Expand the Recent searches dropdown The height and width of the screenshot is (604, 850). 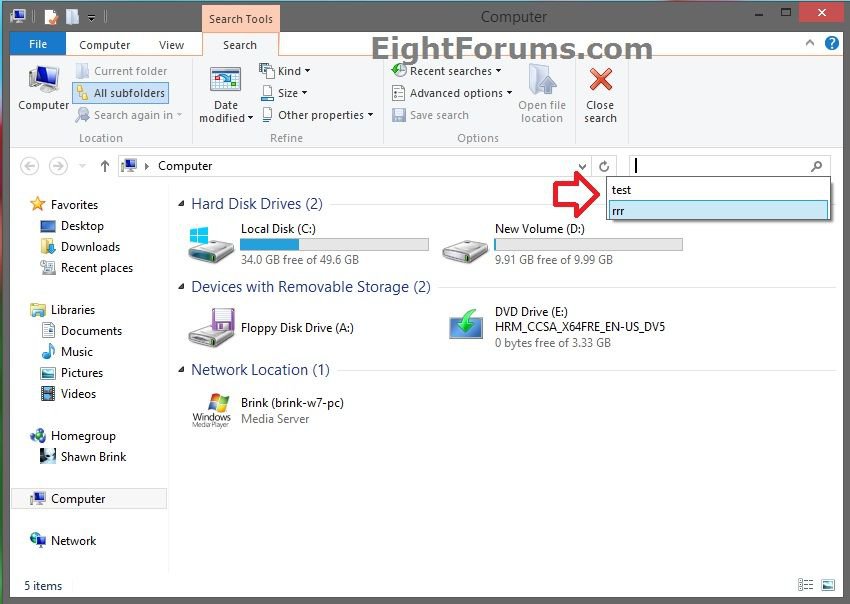447,71
